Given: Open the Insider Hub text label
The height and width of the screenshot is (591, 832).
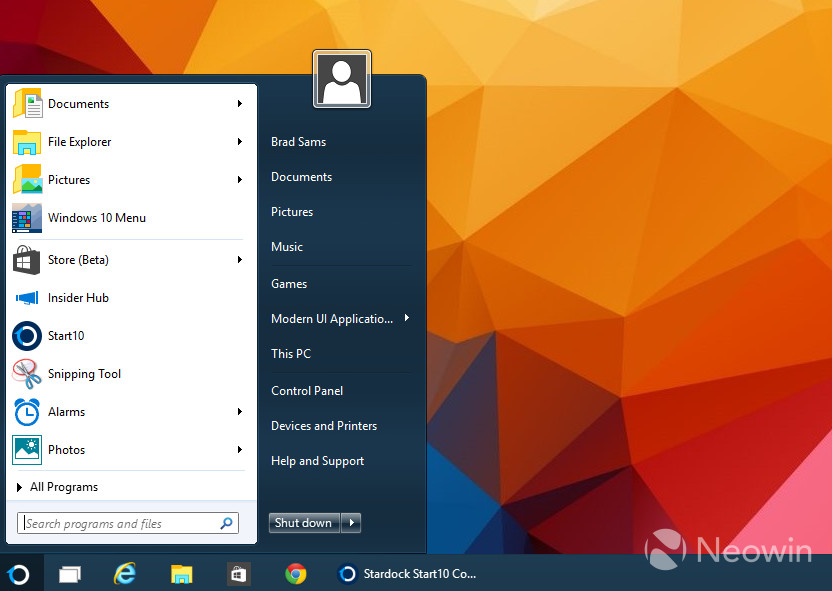Looking at the screenshot, I should pyautogui.click(x=78, y=298).
